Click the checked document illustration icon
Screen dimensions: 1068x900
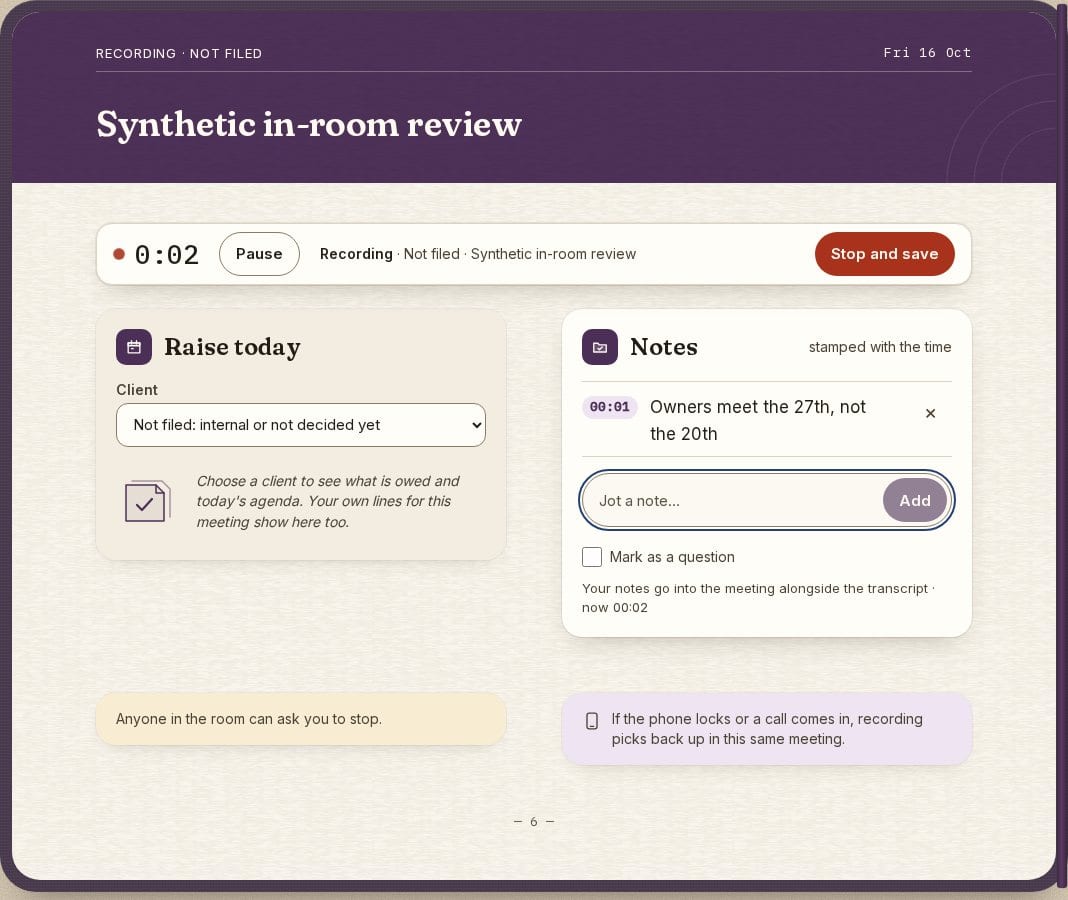pos(147,501)
